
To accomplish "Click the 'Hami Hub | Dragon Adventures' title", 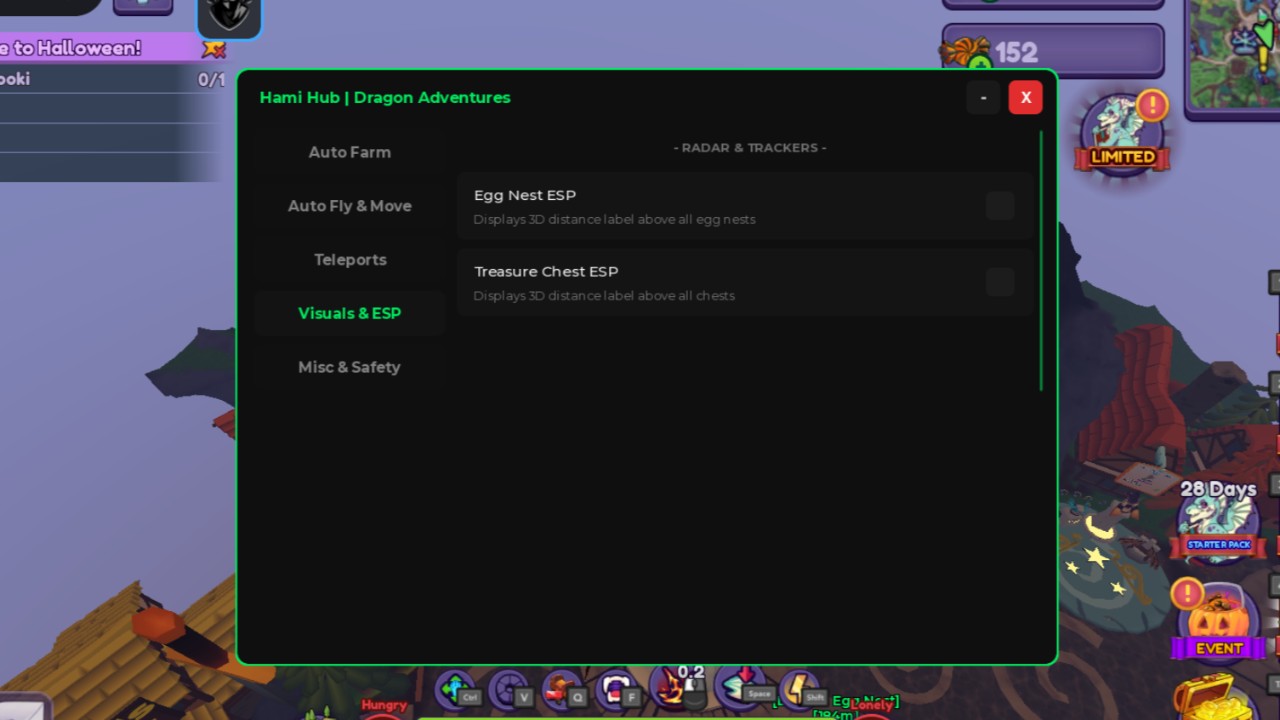I will click(385, 97).
